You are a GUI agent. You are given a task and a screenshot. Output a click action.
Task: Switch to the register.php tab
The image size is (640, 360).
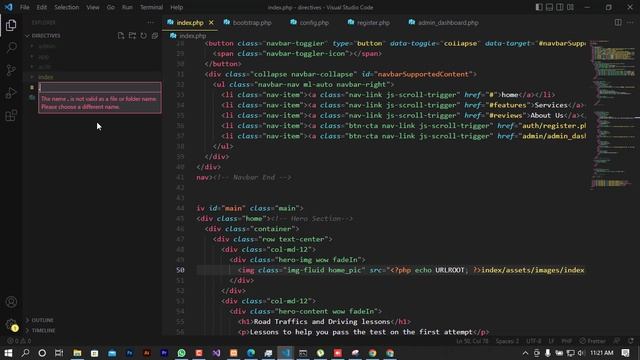[369, 23]
